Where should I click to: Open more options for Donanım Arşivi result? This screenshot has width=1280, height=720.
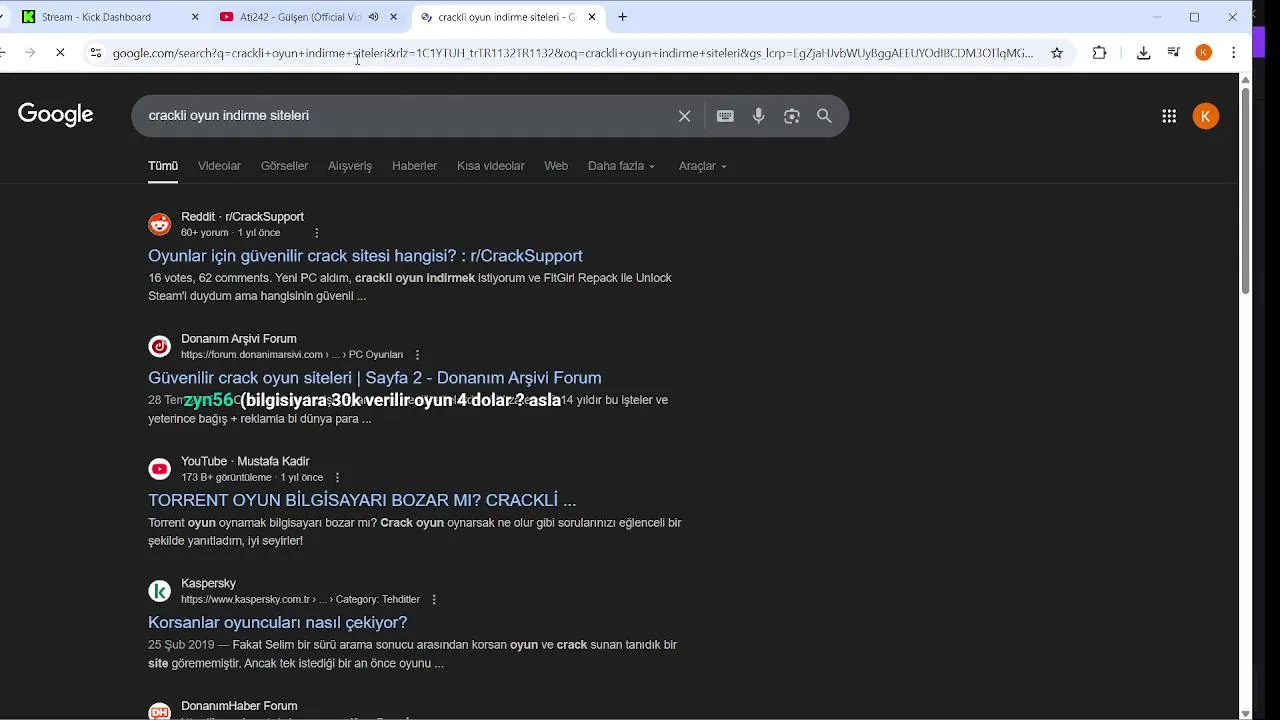[x=417, y=355]
